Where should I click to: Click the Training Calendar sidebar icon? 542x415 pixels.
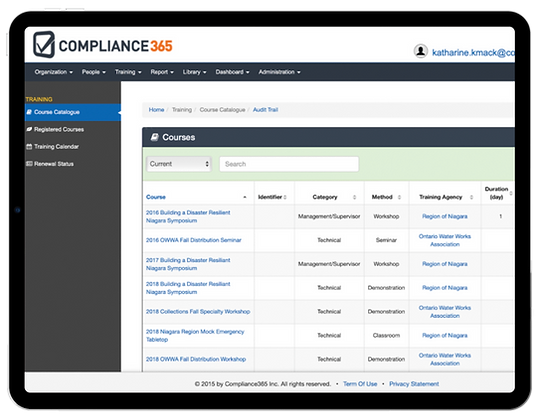click(29, 147)
